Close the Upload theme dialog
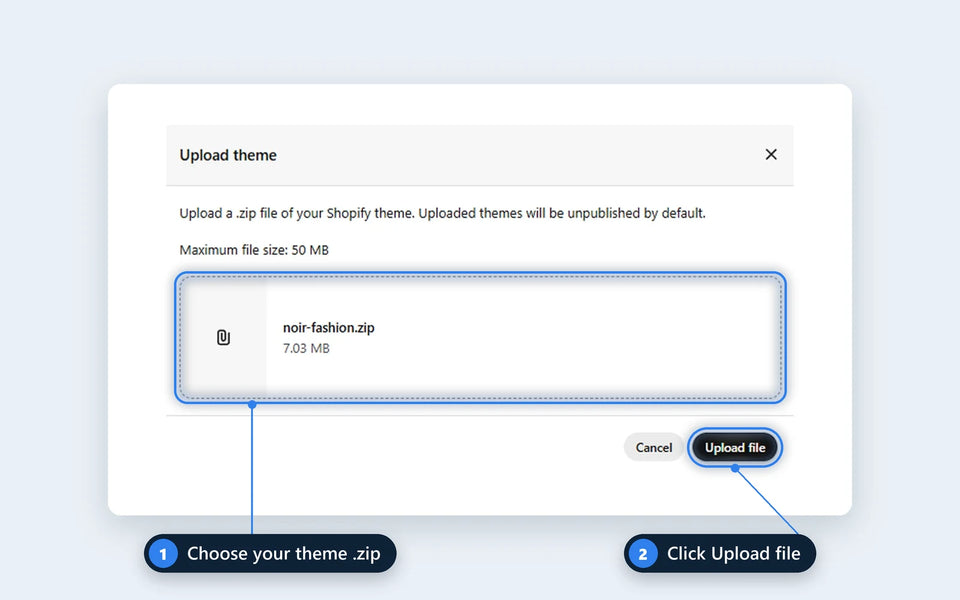 [x=771, y=154]
